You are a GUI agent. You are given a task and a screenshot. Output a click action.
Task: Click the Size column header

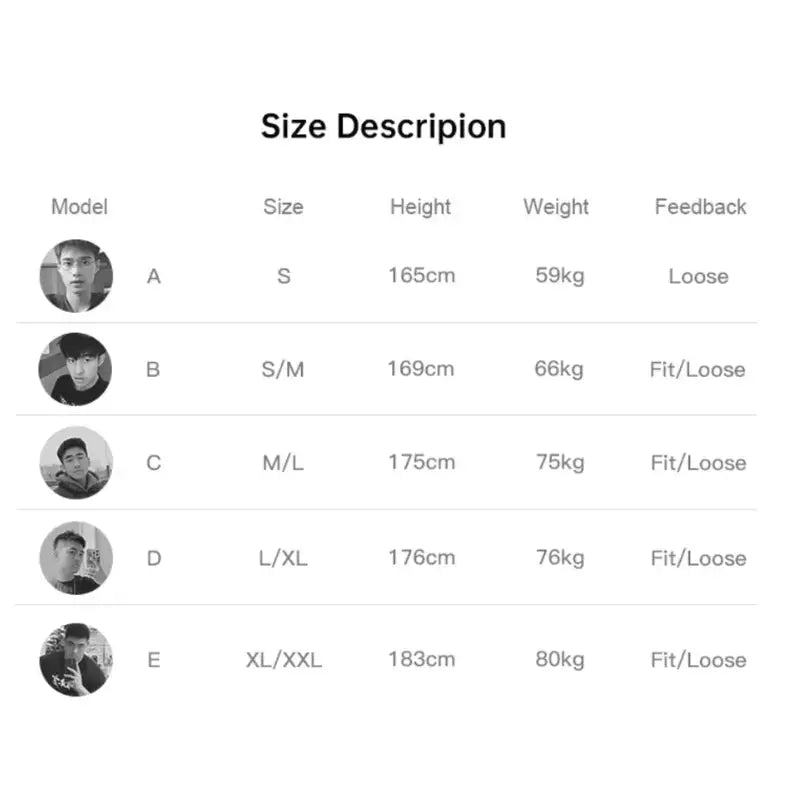point(284,207)
